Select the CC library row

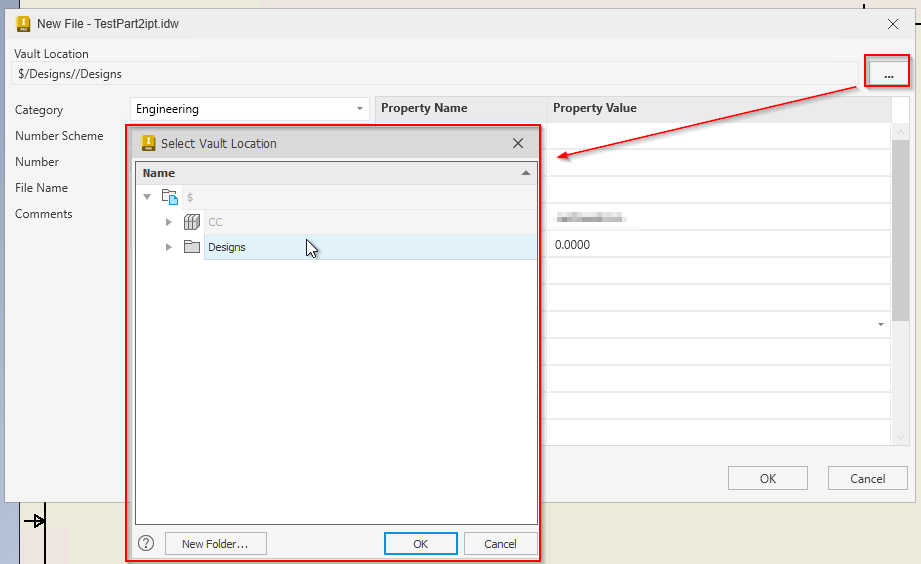[370, 222]
